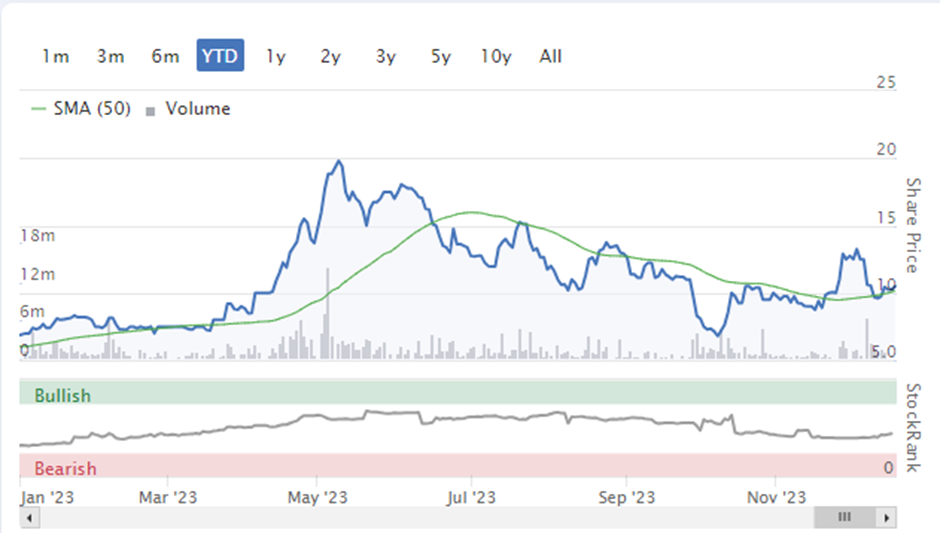Click the 12m volume axis label

[38, 275]
